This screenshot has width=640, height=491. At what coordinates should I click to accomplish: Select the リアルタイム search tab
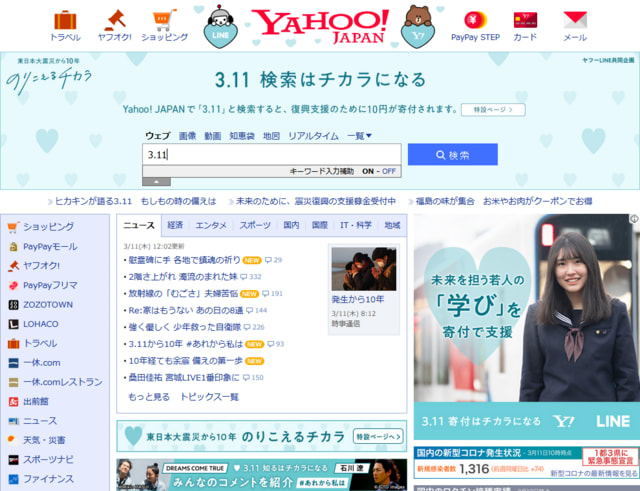coord(313,136)
